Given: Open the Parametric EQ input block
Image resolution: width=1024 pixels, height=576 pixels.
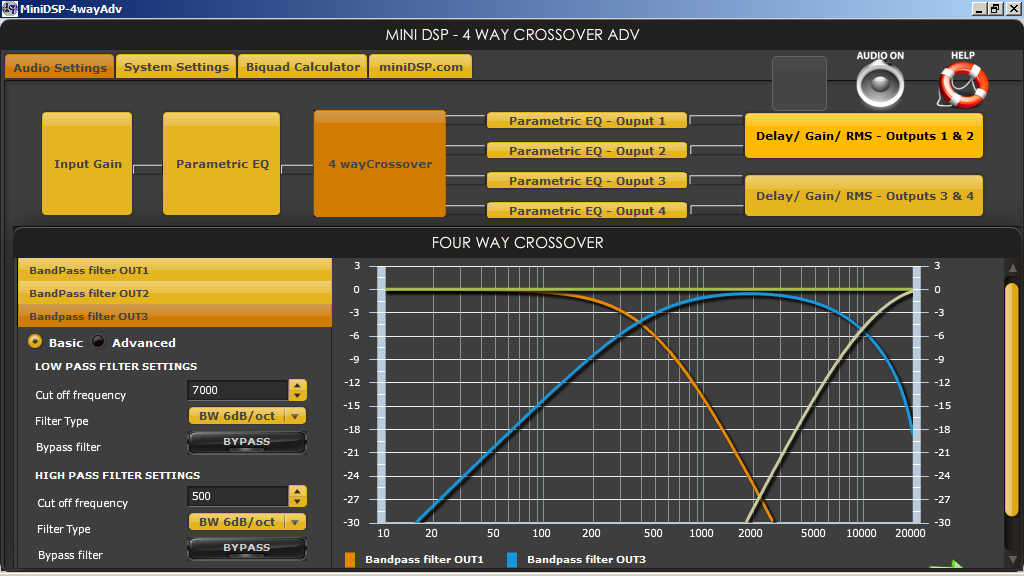Looking at the screenshot, I should [x=221, y=163].
